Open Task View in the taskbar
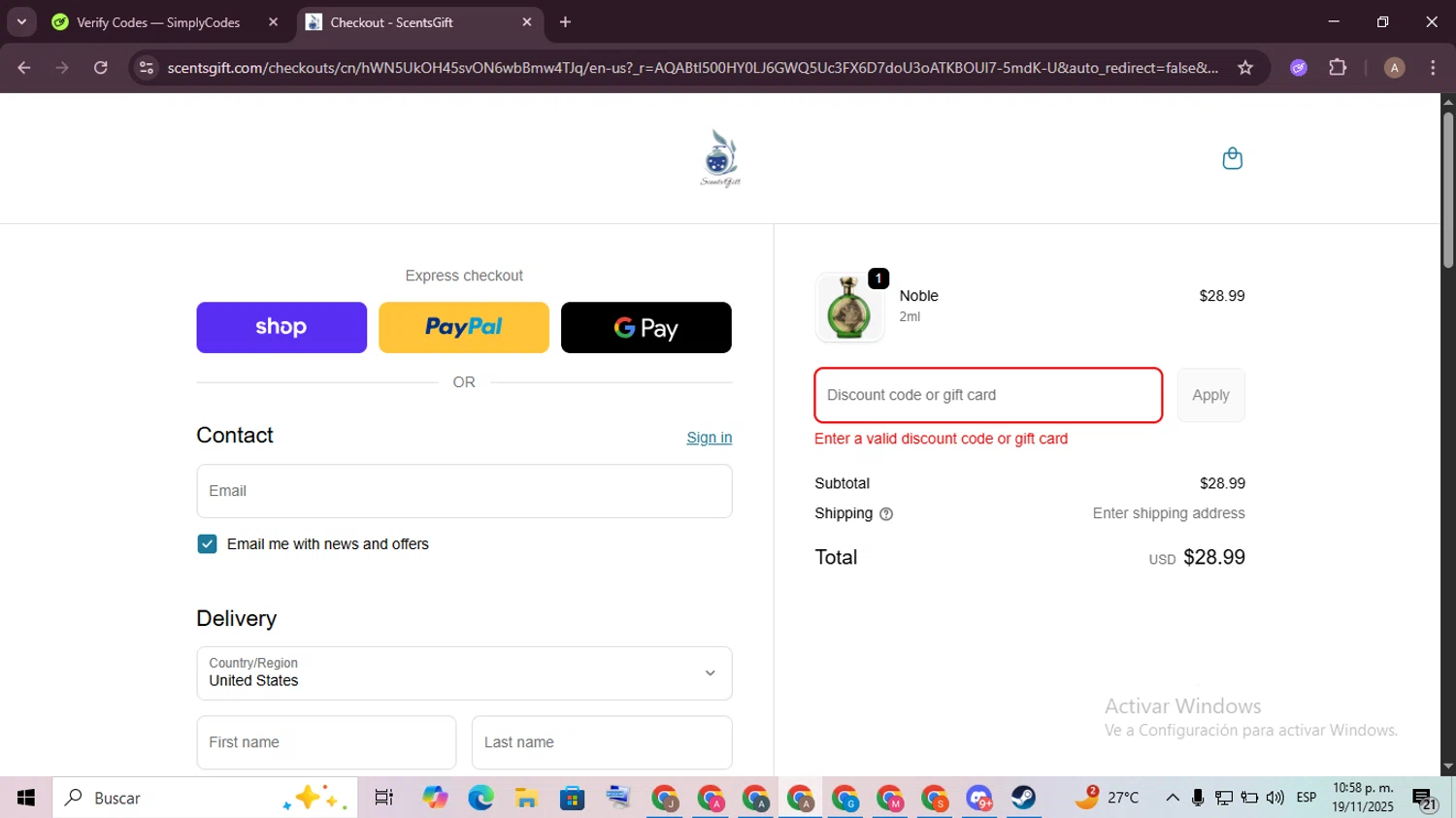1456x818 pixels. click(384, 798)
